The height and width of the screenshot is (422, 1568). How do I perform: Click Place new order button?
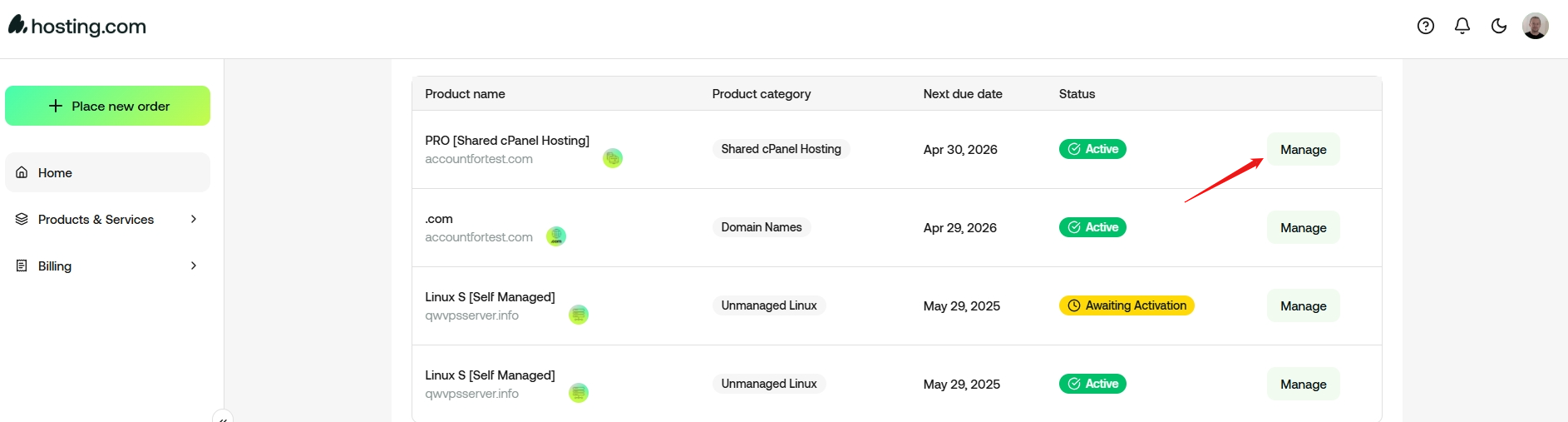click(107, 106)
